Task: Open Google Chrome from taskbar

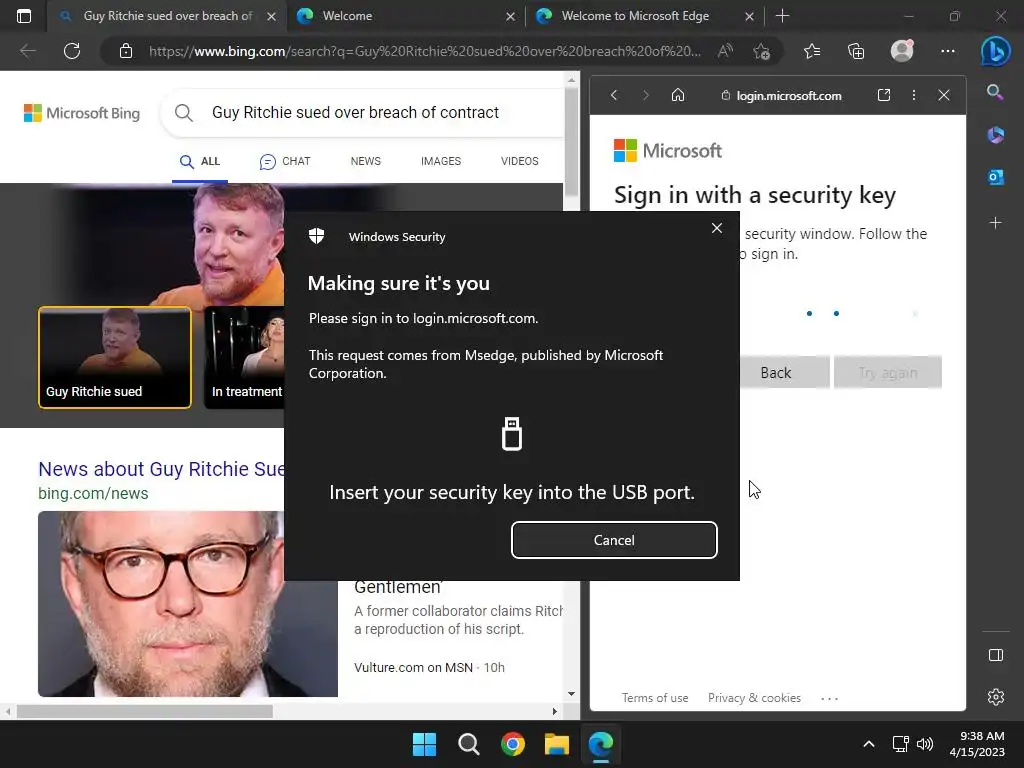Action: coord(513,744)
